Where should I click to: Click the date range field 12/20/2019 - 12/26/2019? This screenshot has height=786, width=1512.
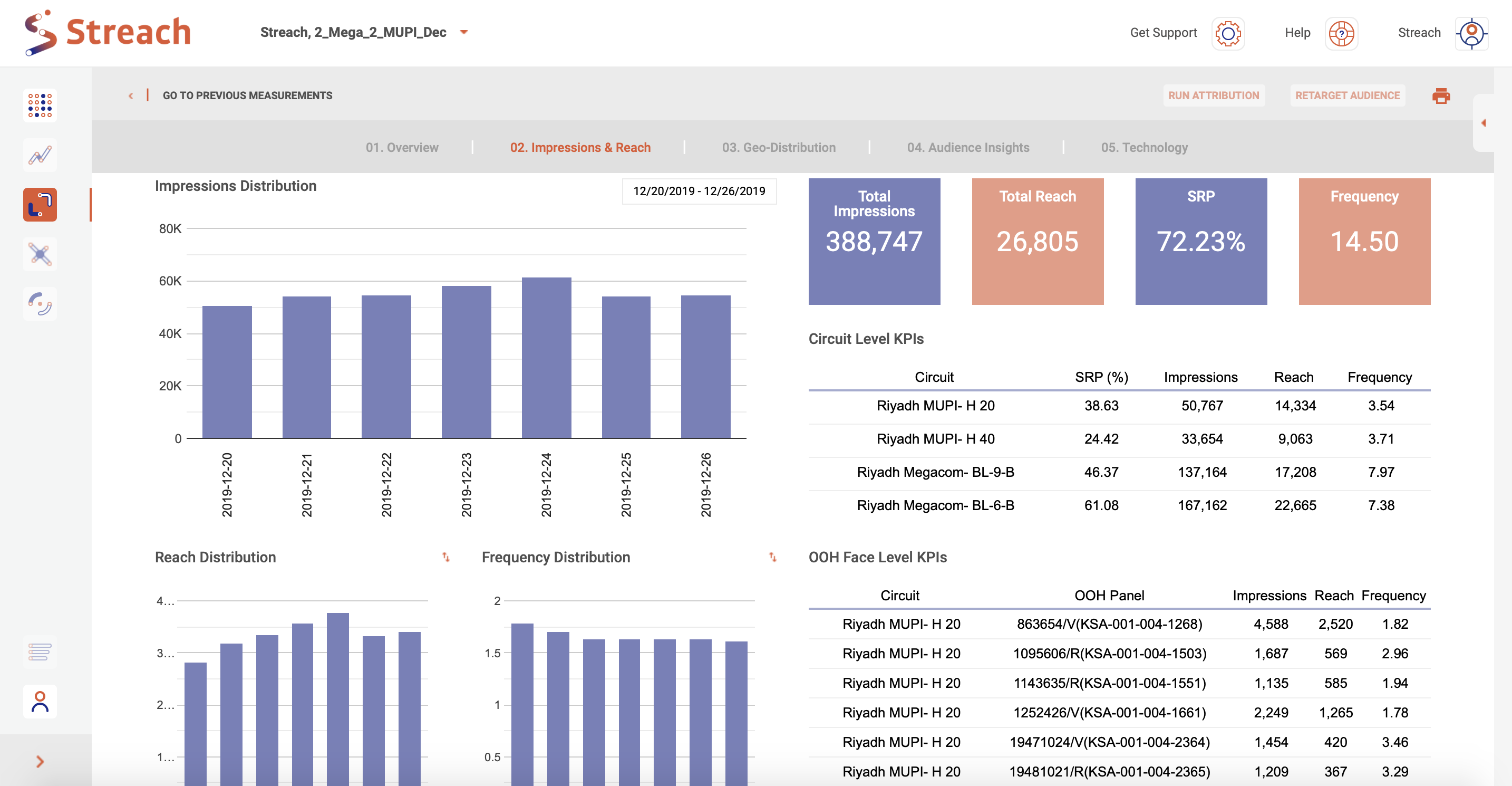pyautogui.click(x=699, y=191)
